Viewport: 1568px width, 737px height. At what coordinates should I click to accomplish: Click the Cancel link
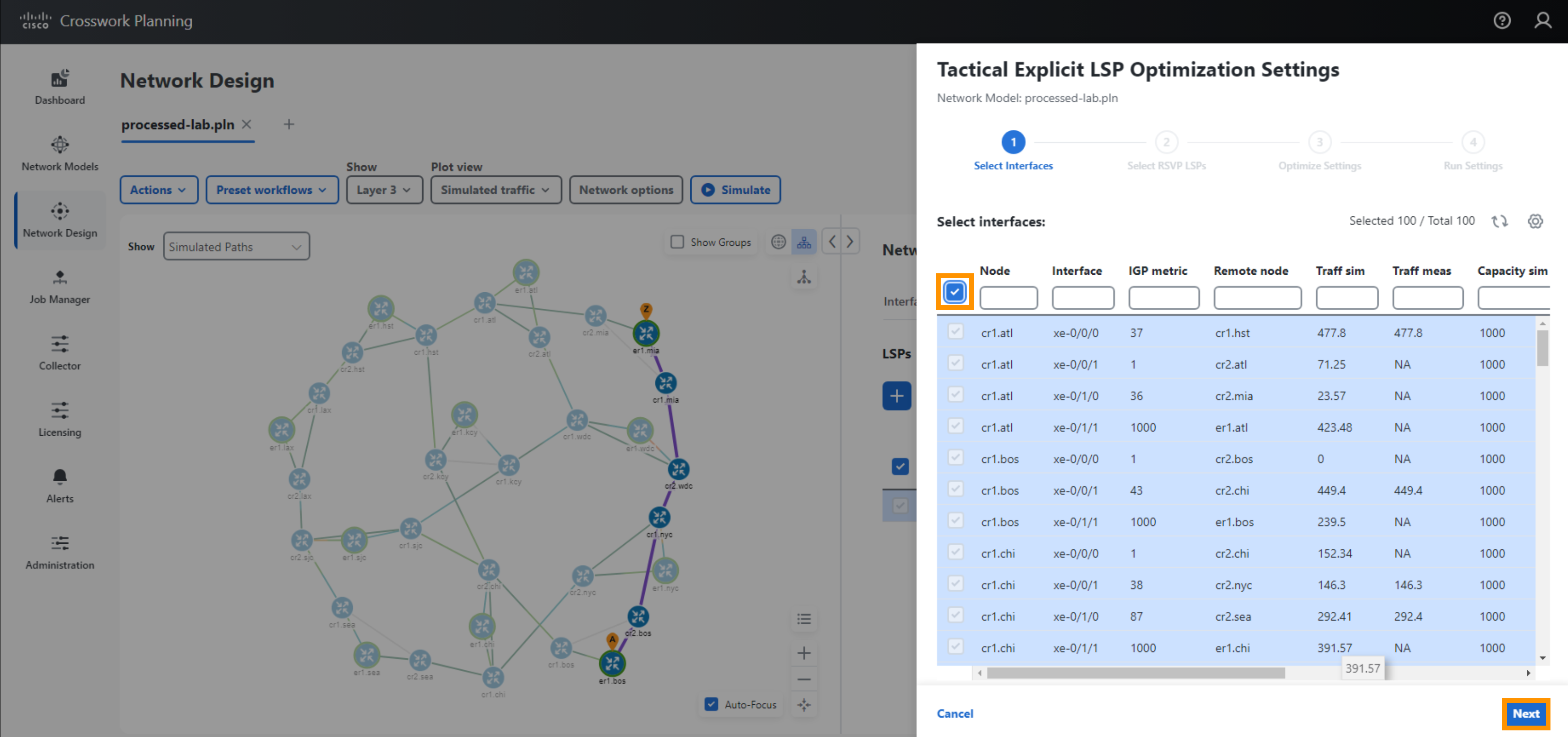point(954,713)
